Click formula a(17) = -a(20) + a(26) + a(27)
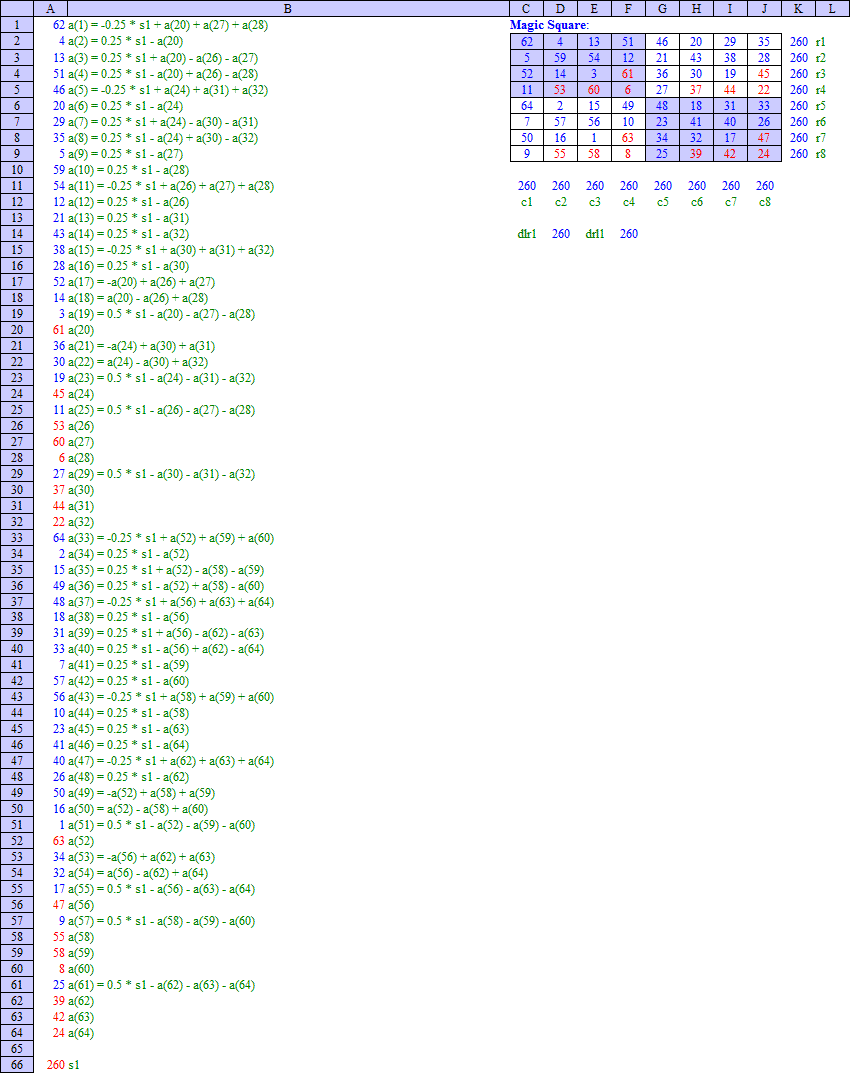Viewport: 852px width, 1074px height. [141, 282]
